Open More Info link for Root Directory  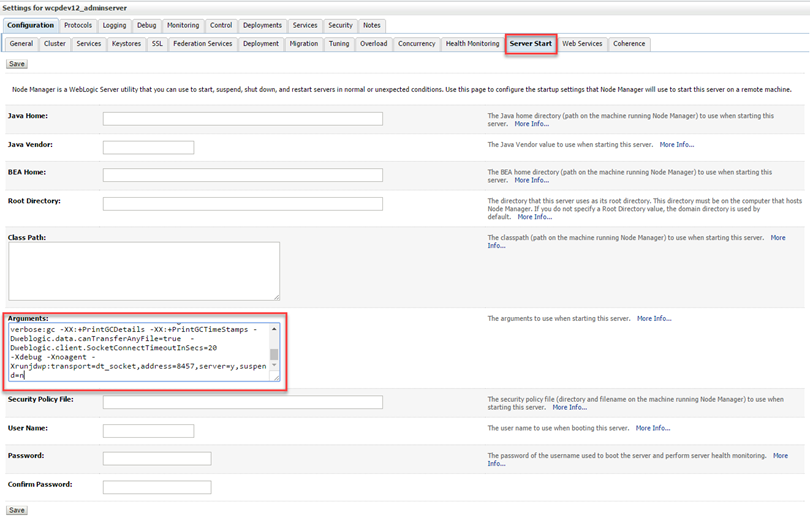point(535,217)
